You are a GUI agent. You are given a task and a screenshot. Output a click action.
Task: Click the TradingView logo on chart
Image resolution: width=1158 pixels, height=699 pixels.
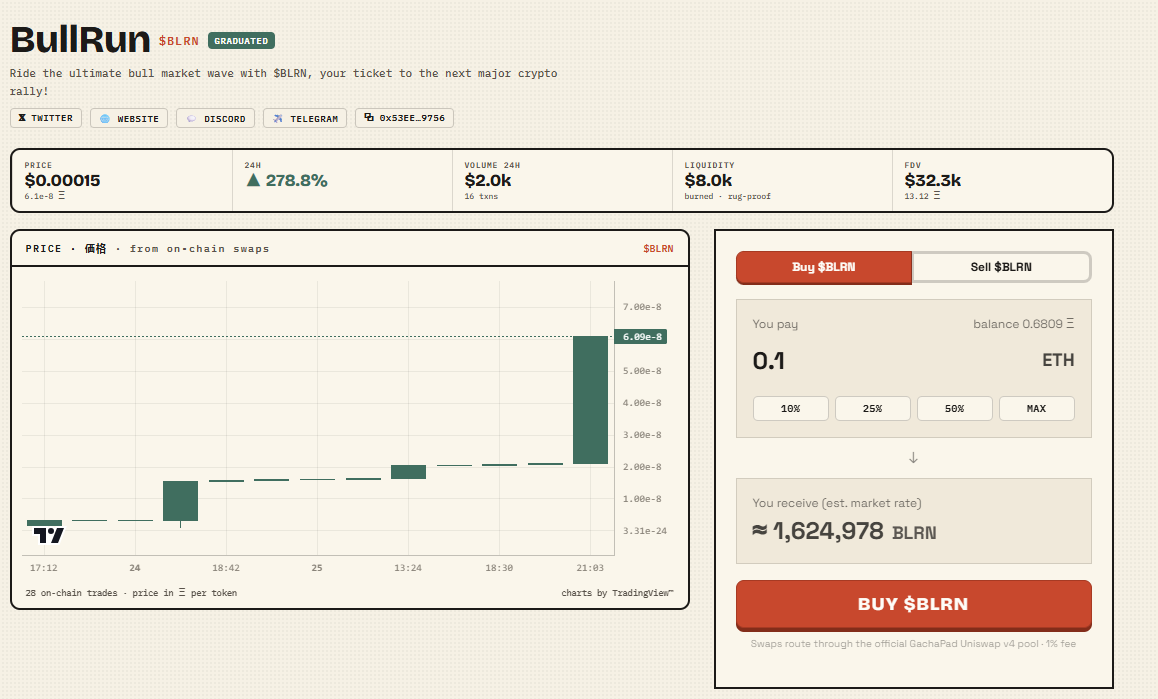tap(49, 535)
